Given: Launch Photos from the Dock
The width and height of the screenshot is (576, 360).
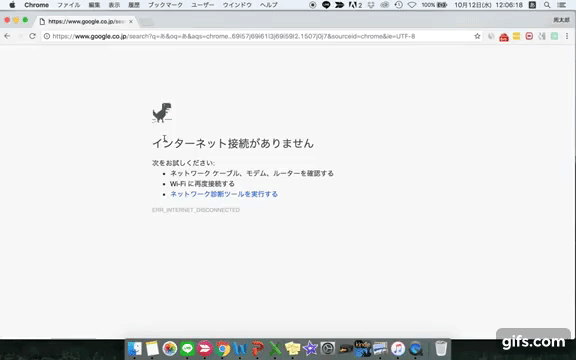Looking at the screenshot, I should pos(170,348).
